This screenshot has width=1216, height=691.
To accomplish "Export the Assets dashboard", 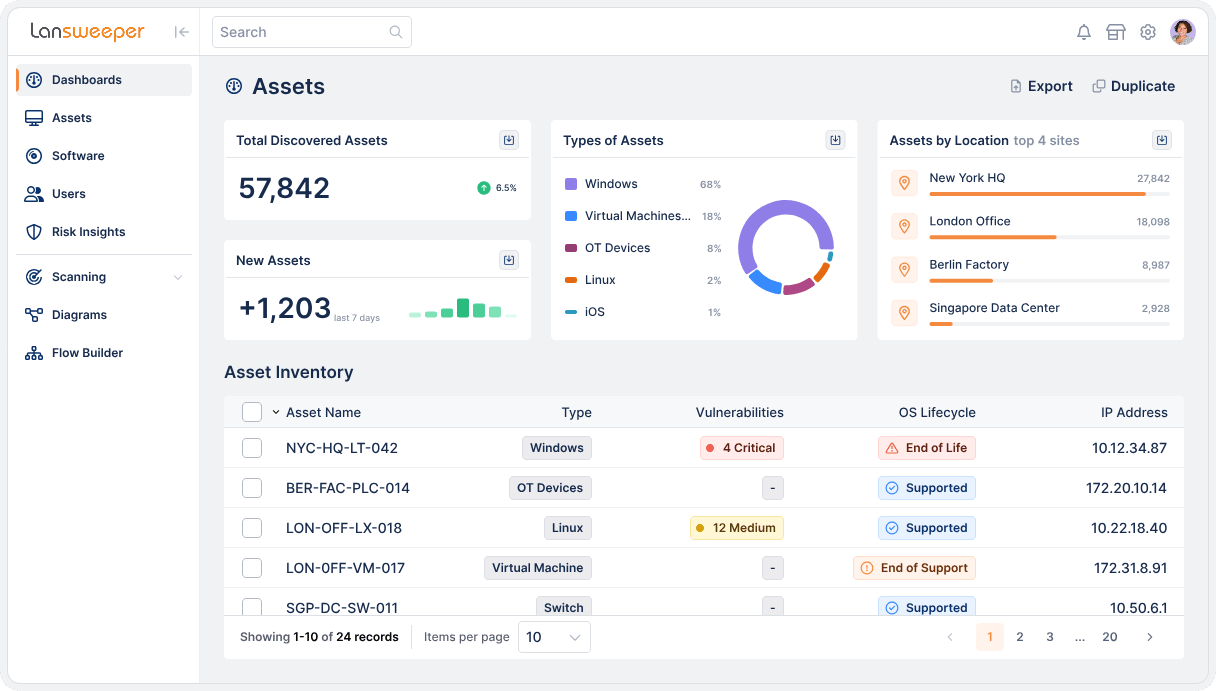I will pyautogui.click(x=1041, y=86).
